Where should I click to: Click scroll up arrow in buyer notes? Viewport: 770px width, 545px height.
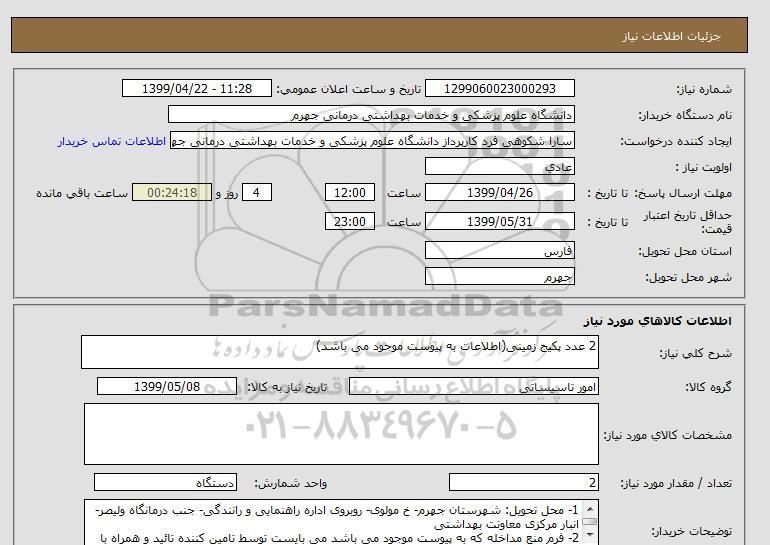pos(590,508)
